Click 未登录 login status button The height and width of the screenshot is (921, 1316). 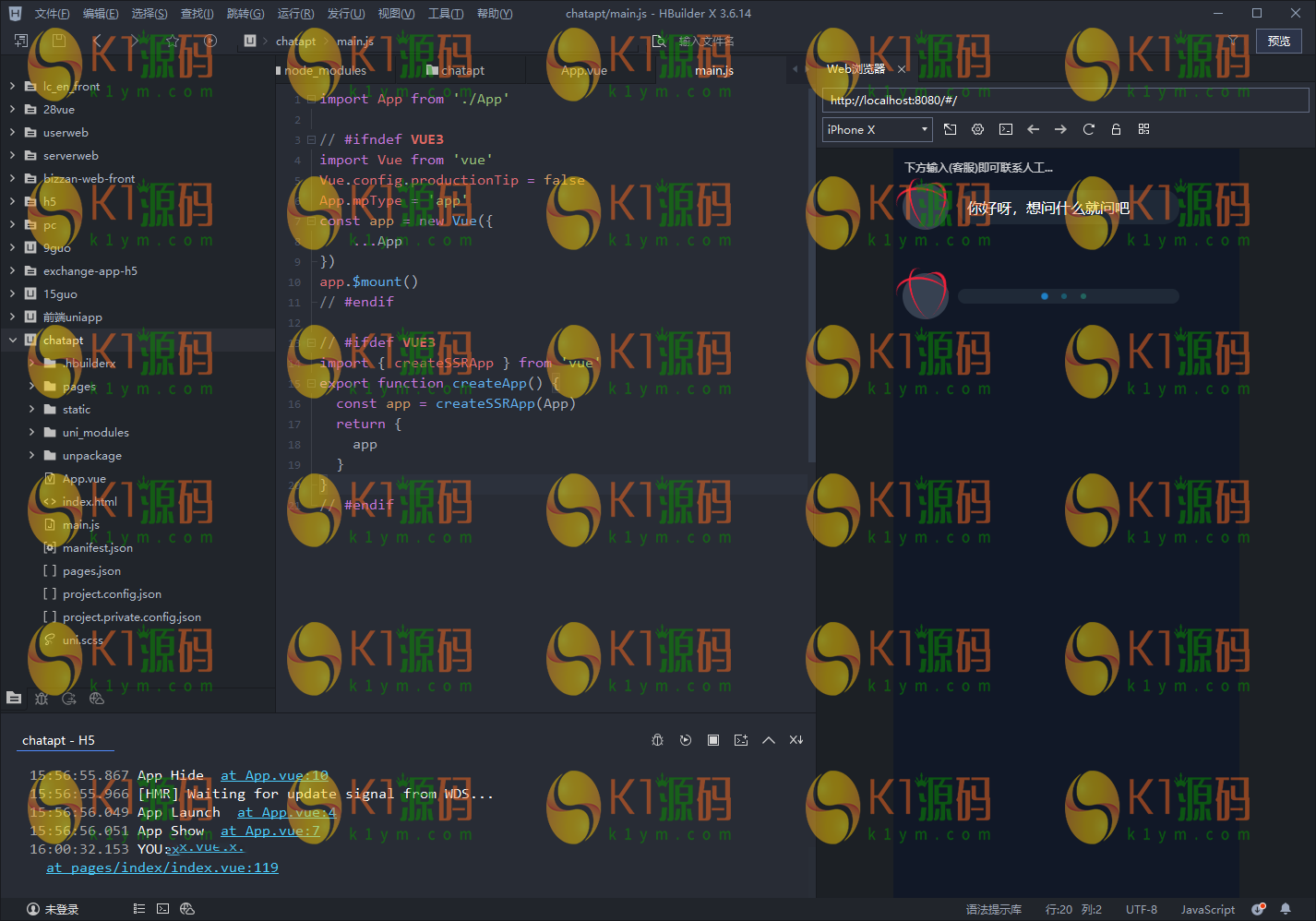[53, 909]
